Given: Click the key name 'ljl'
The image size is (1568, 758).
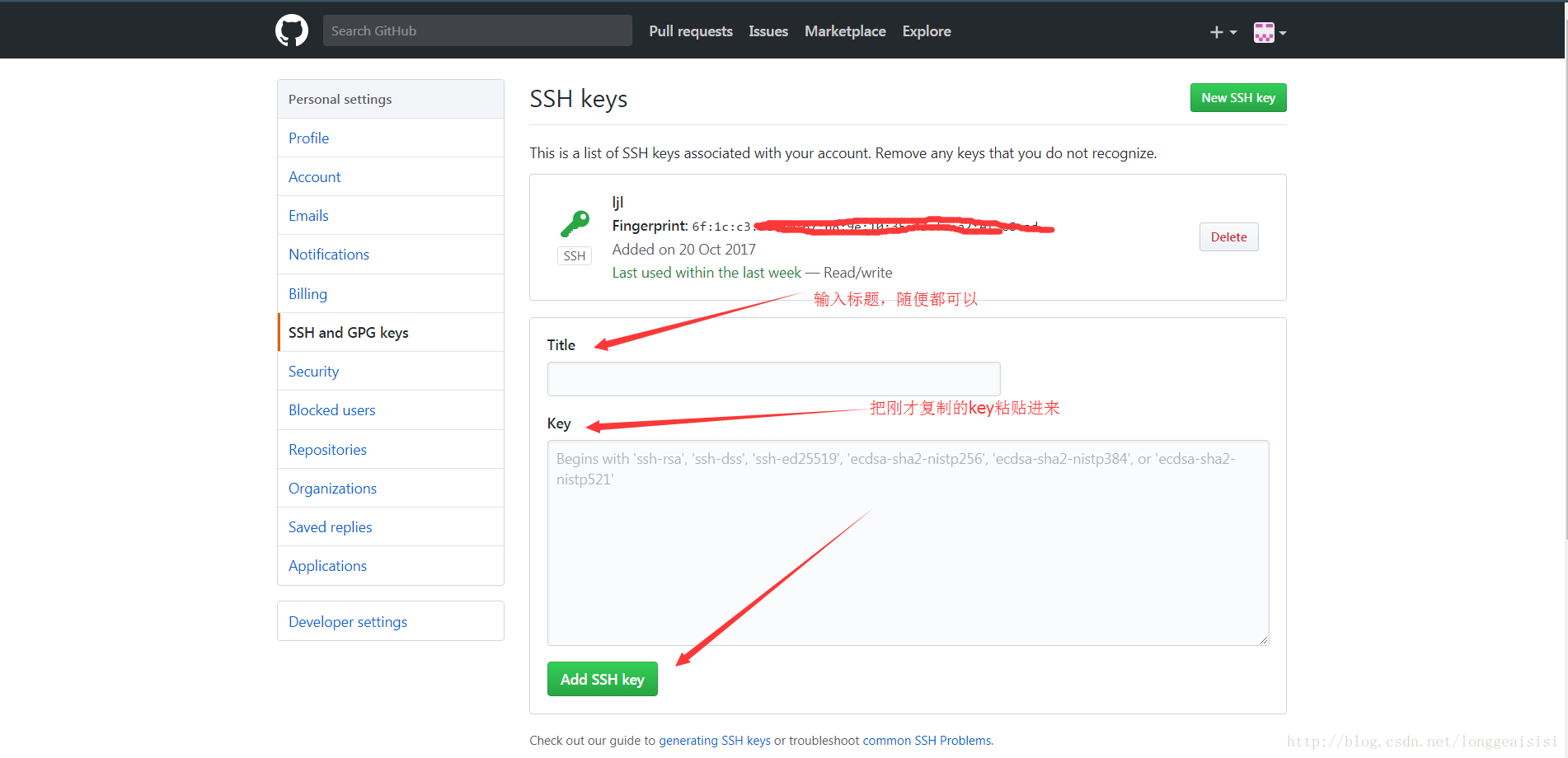Looking at the screenshot, I should pyautogui.click(x=617, y=203).
